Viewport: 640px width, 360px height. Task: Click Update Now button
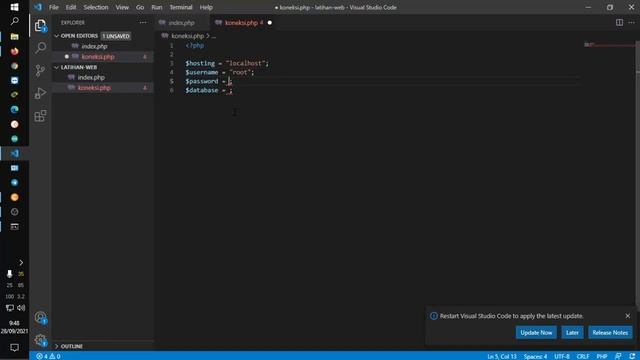point(536,332)
